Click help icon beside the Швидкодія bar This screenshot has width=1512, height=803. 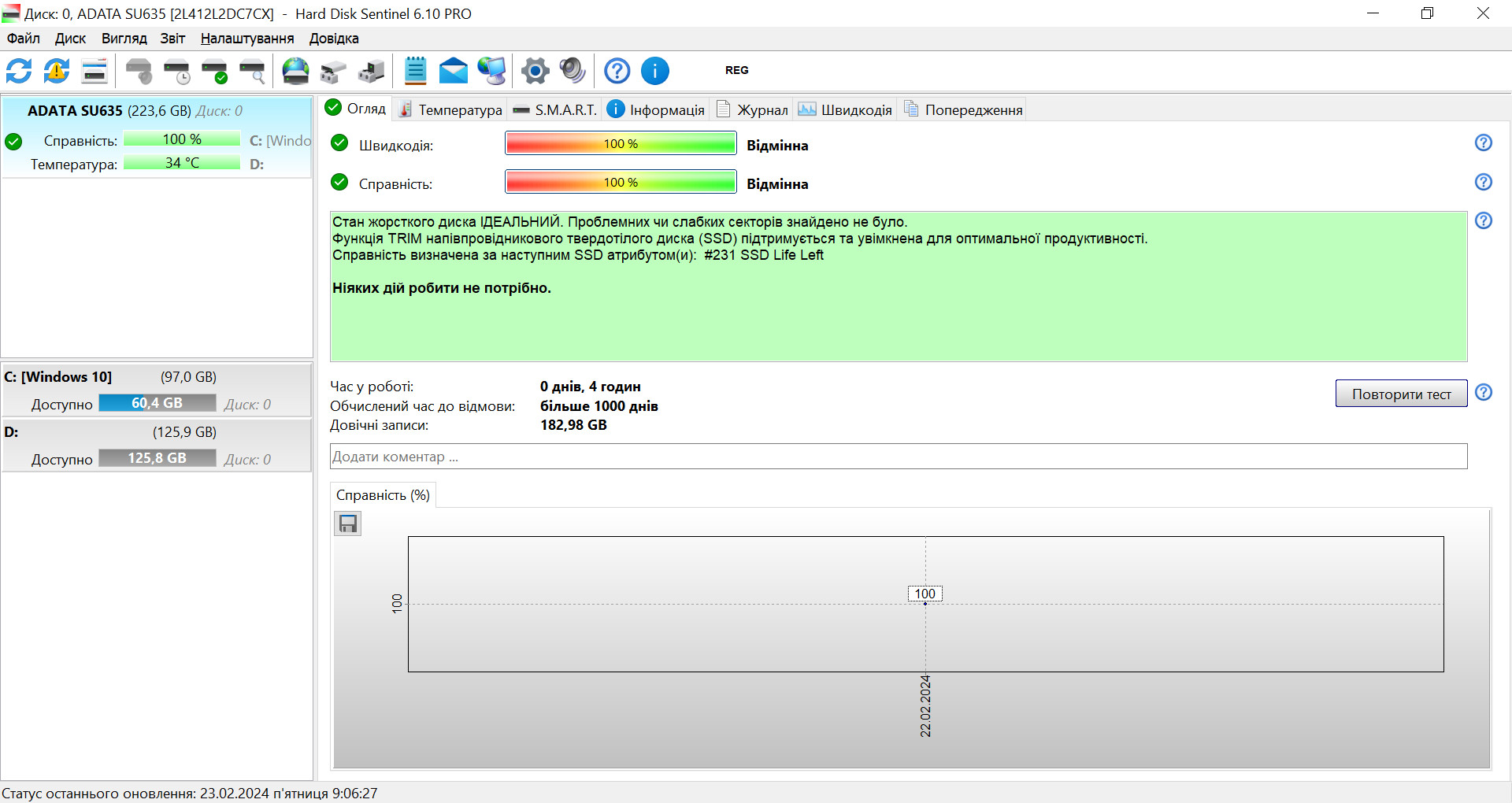pyautogui.click(x=1484, y=142)
